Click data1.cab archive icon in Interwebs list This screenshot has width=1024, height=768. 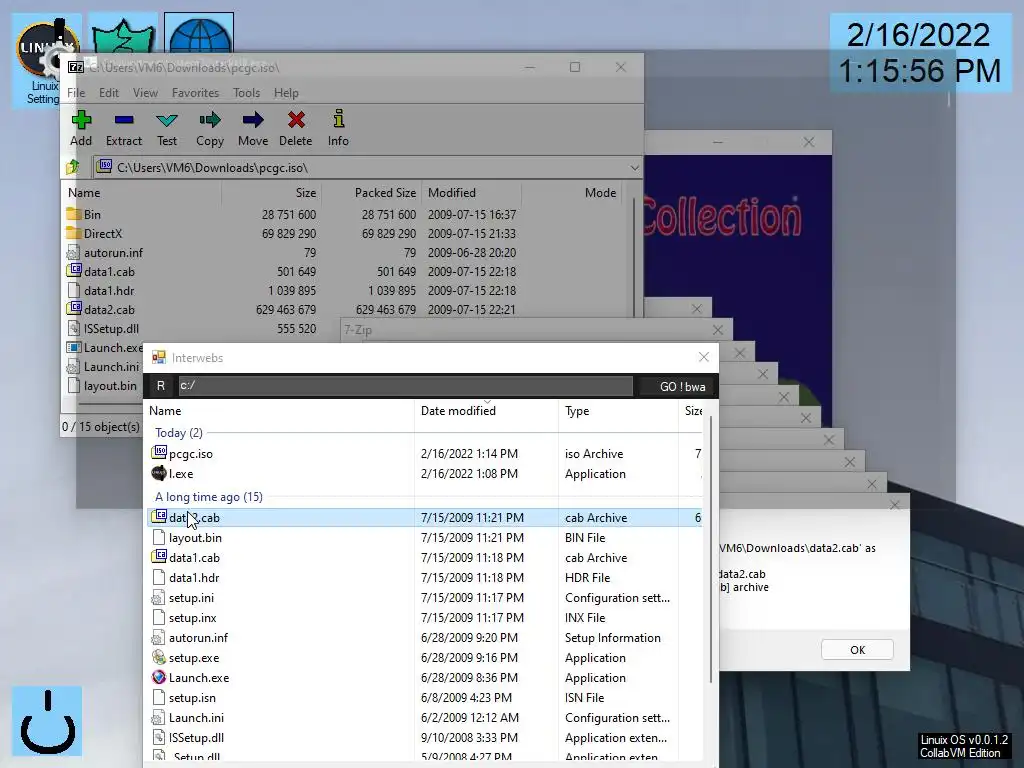159,556
